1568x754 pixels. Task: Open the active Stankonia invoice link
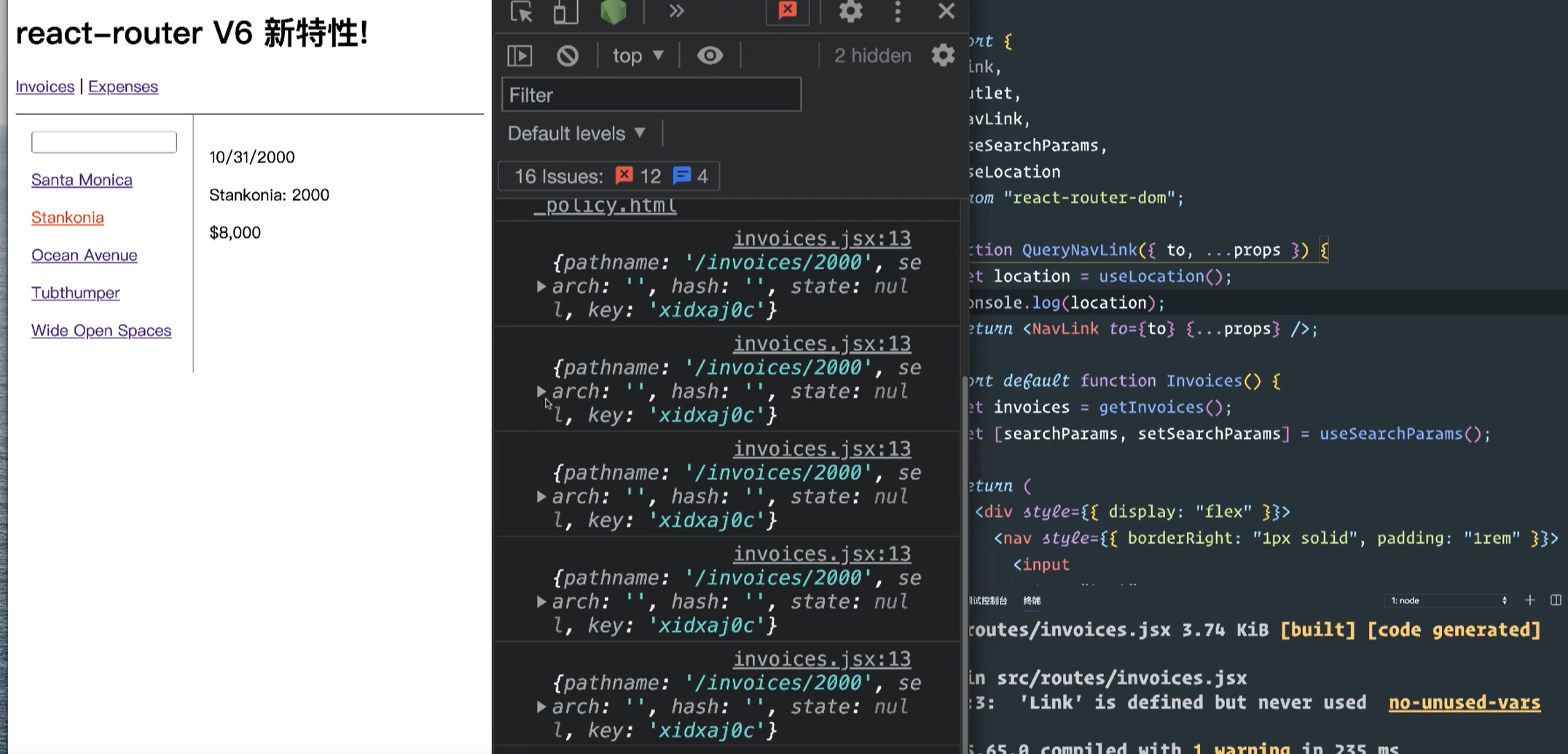coord(68,218)
